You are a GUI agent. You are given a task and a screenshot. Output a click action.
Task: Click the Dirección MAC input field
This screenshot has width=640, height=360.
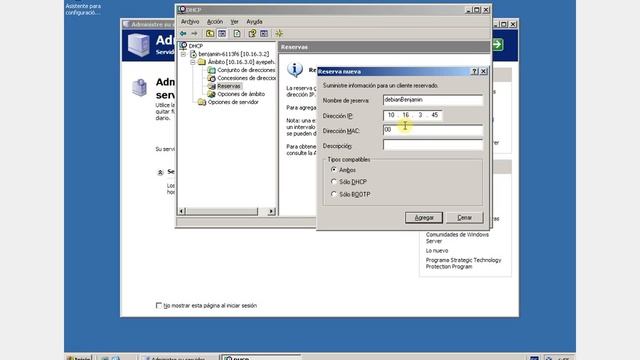point(433,130)
